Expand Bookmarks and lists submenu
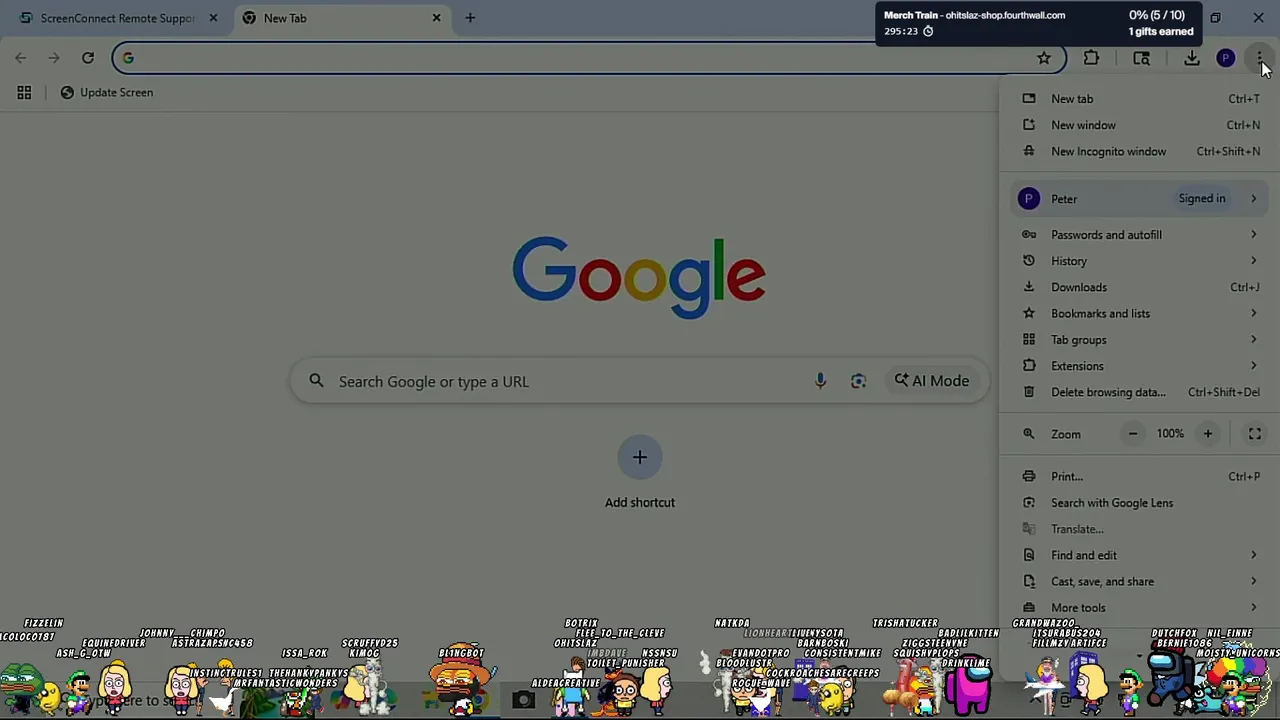Viewport: 1280px width, 720px height. tap(1139, 313)
